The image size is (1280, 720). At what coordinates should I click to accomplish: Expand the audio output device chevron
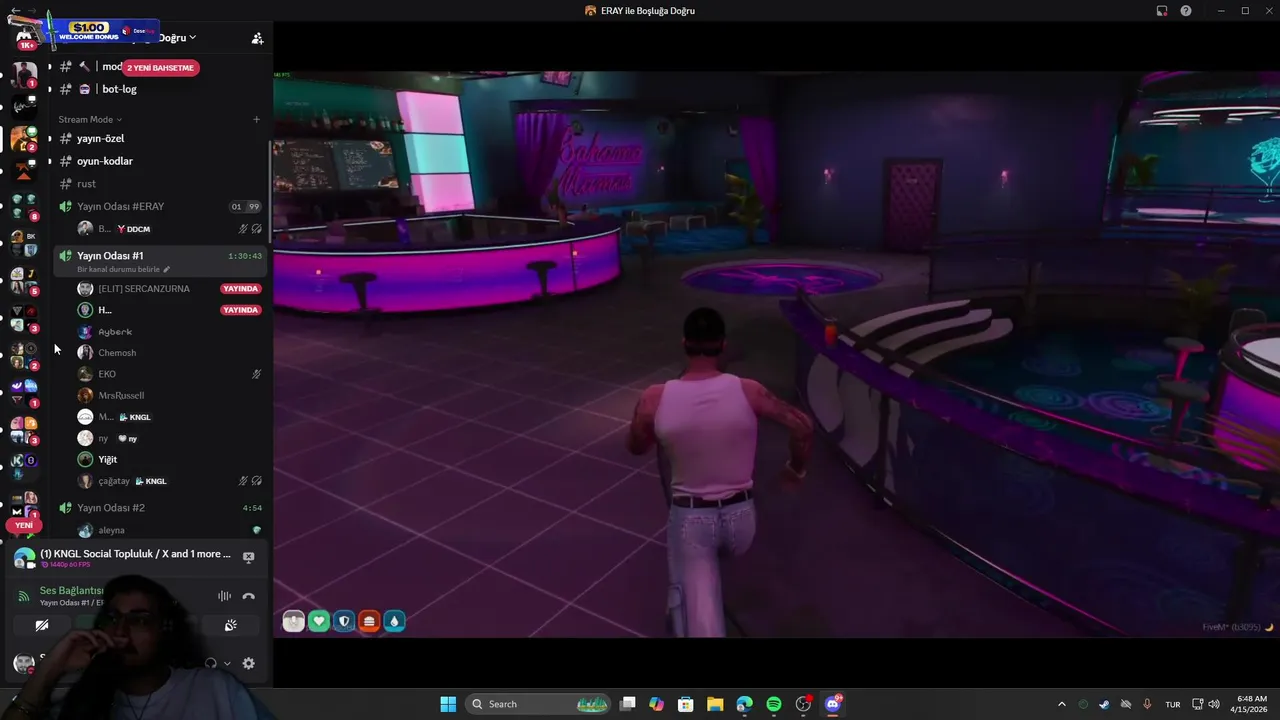(x=227, y=663)
